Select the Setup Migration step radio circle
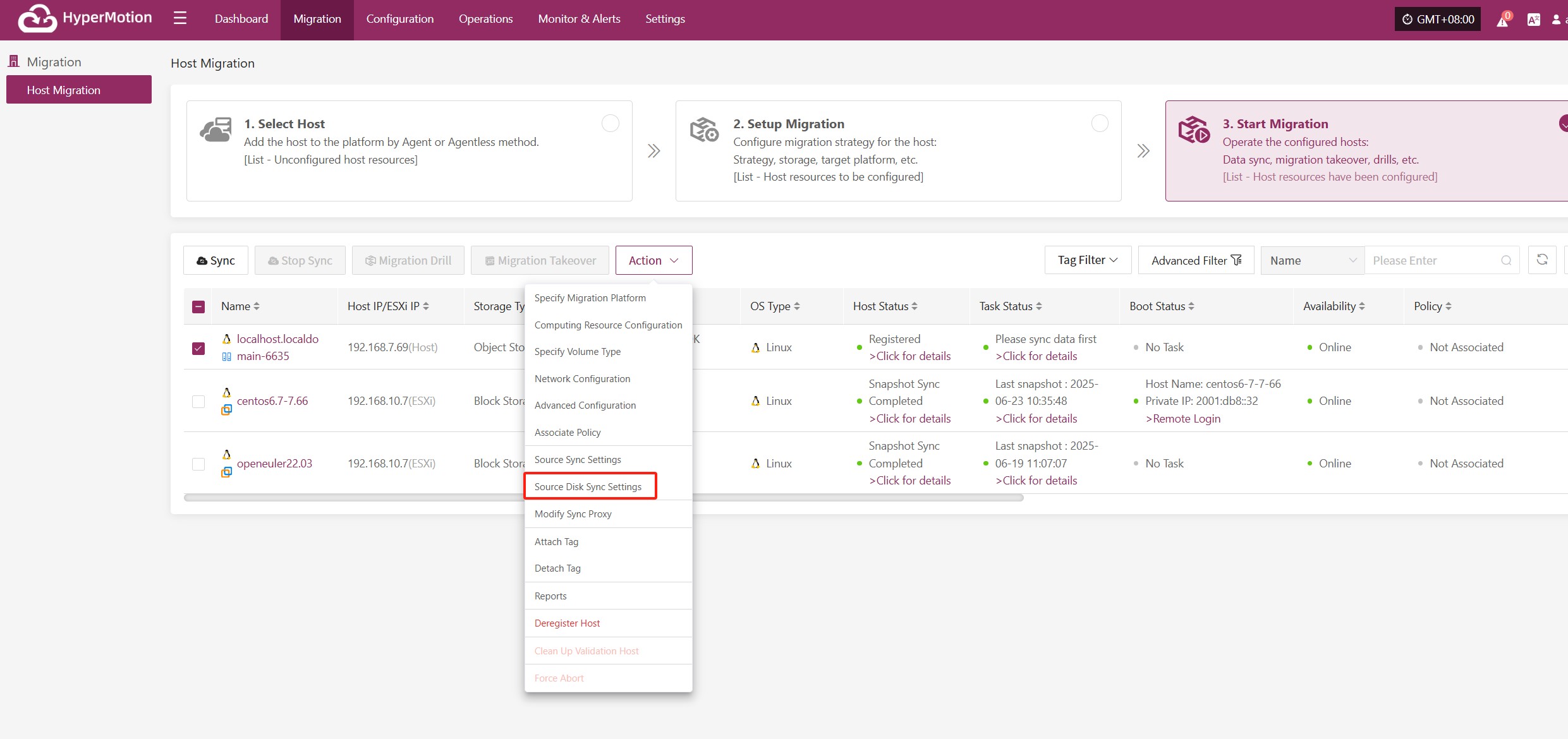The width and height of the screenshot is (1568, 739). [1100, 123]
